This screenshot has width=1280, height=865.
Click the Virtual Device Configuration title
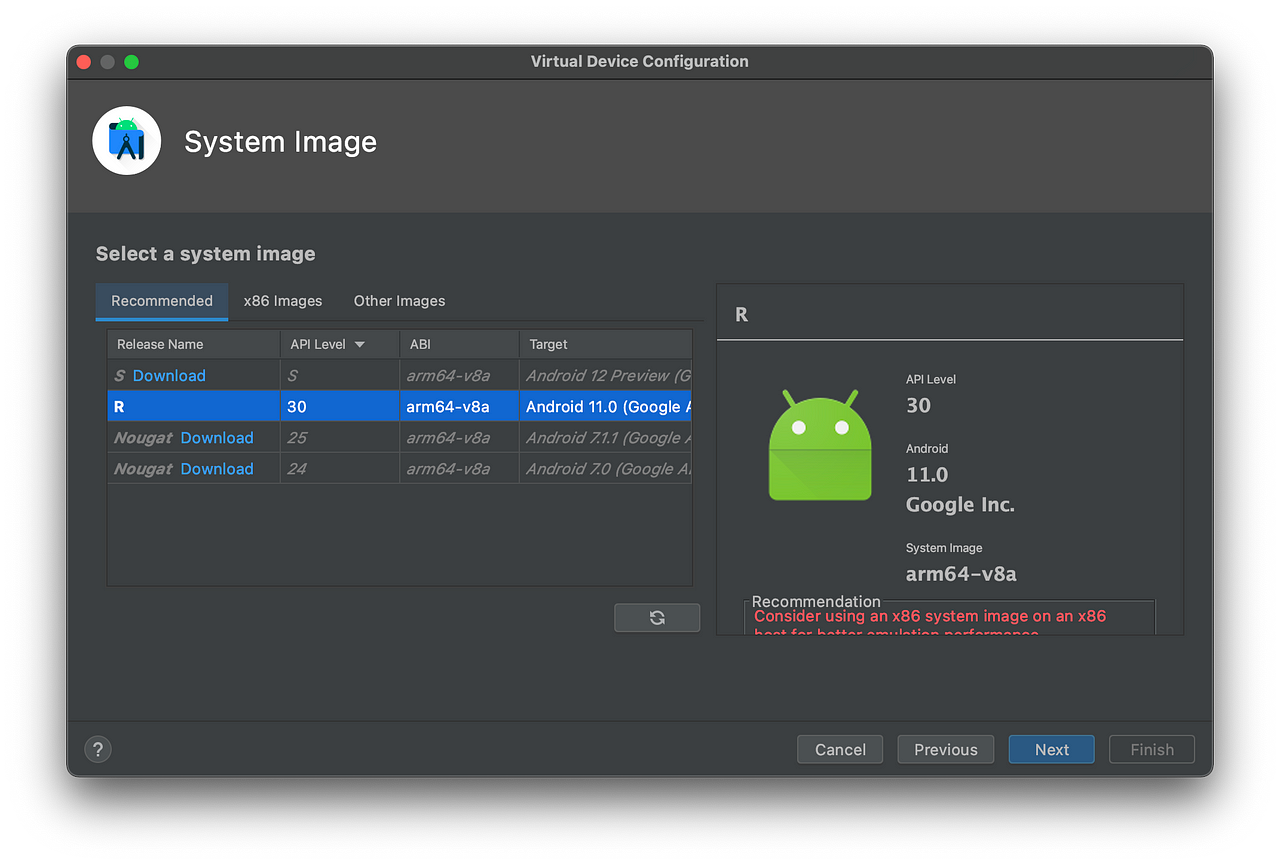[640, 61]
